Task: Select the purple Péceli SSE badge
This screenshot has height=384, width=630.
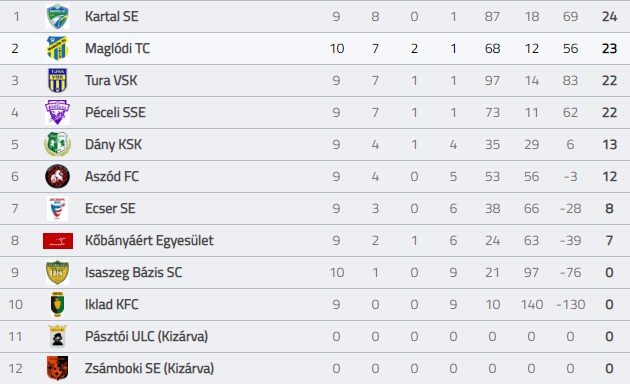Action: click(x=57, y=112)
